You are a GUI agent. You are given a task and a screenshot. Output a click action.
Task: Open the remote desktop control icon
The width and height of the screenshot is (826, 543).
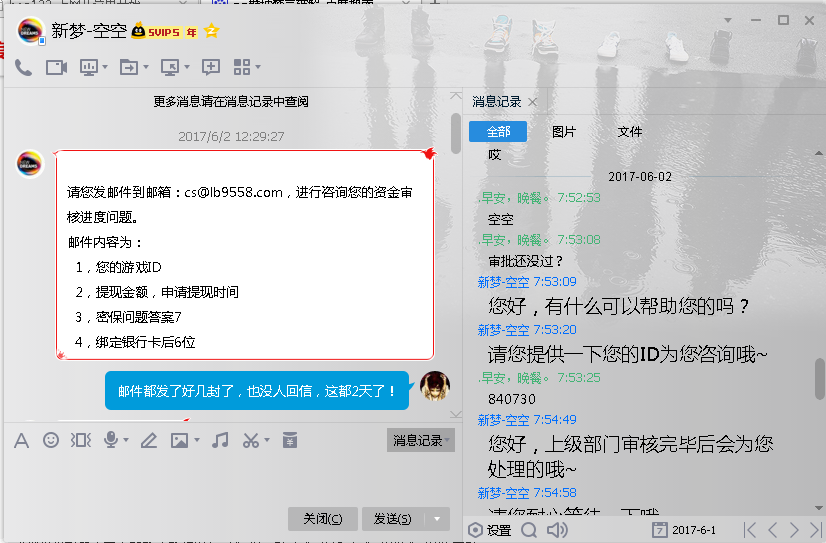pos(170,67)
